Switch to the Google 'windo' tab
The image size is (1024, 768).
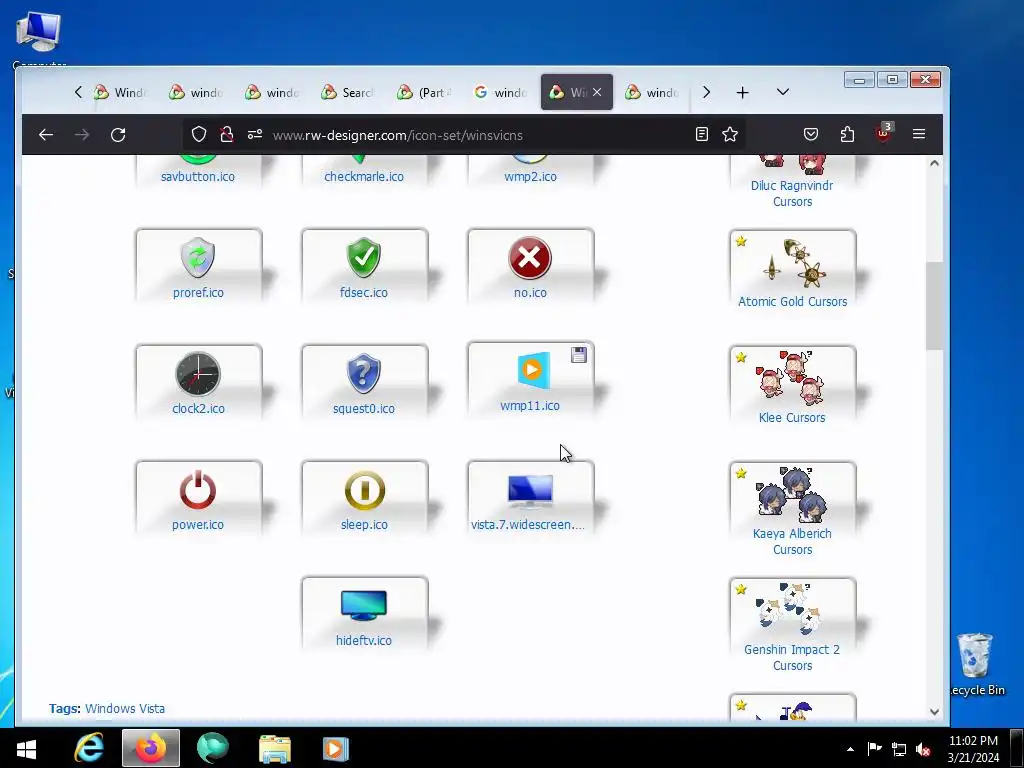point(501,93)
